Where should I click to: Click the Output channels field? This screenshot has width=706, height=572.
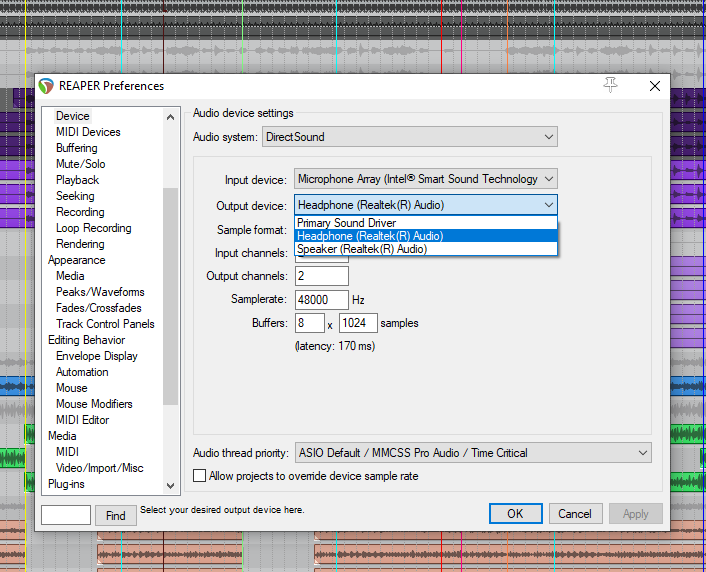(321, 276)
